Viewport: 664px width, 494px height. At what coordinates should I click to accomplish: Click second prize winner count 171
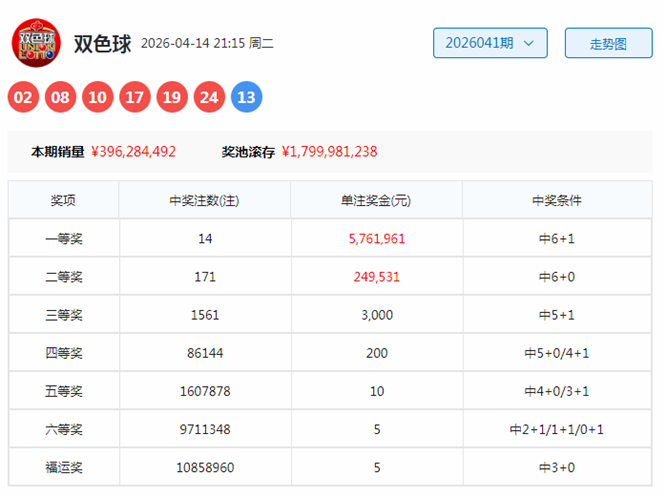tap(205, 277)
